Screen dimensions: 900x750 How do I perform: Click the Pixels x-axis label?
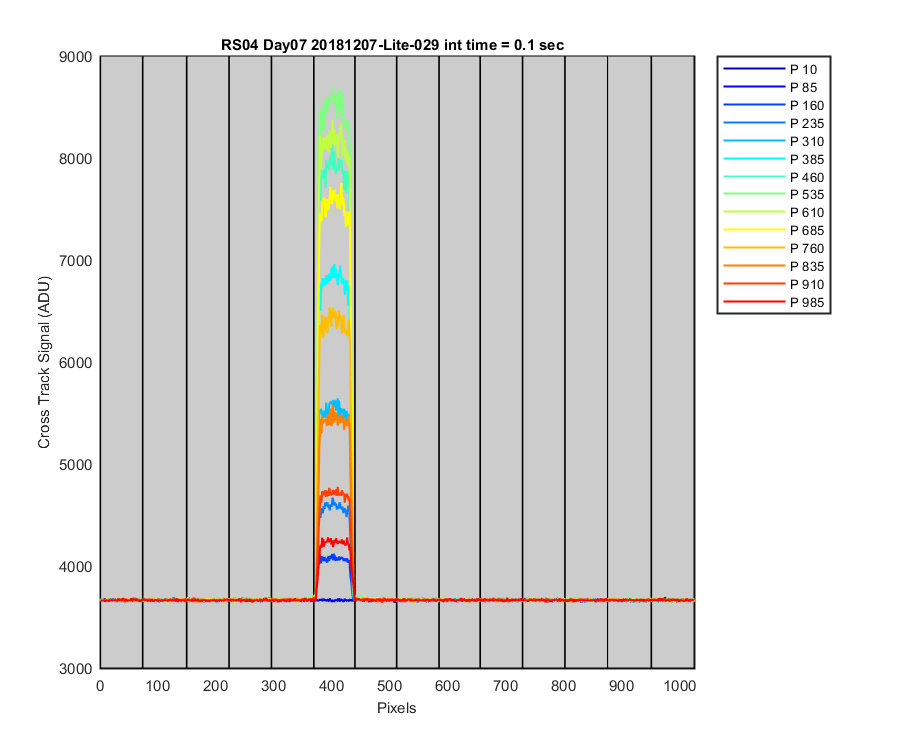pyautogui.click(x=397, y=708)
